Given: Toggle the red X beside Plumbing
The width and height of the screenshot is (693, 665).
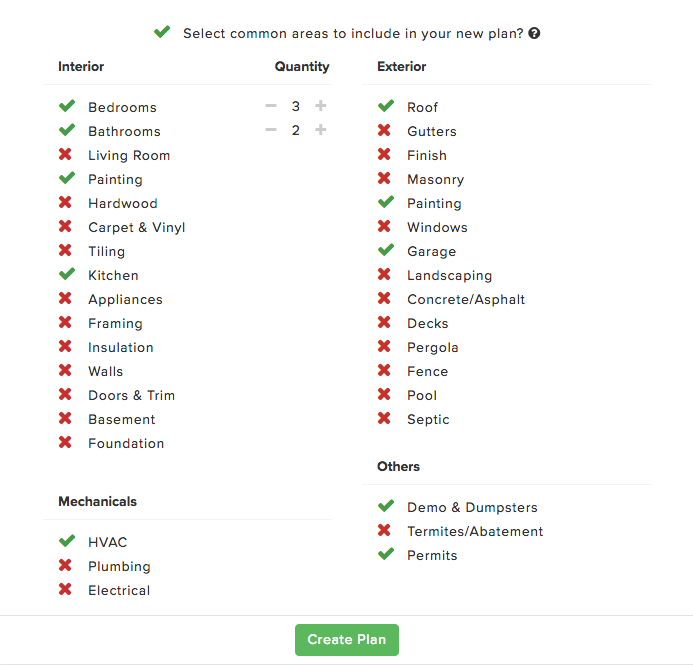Looking at the screenshot, I should coord(65,565).
